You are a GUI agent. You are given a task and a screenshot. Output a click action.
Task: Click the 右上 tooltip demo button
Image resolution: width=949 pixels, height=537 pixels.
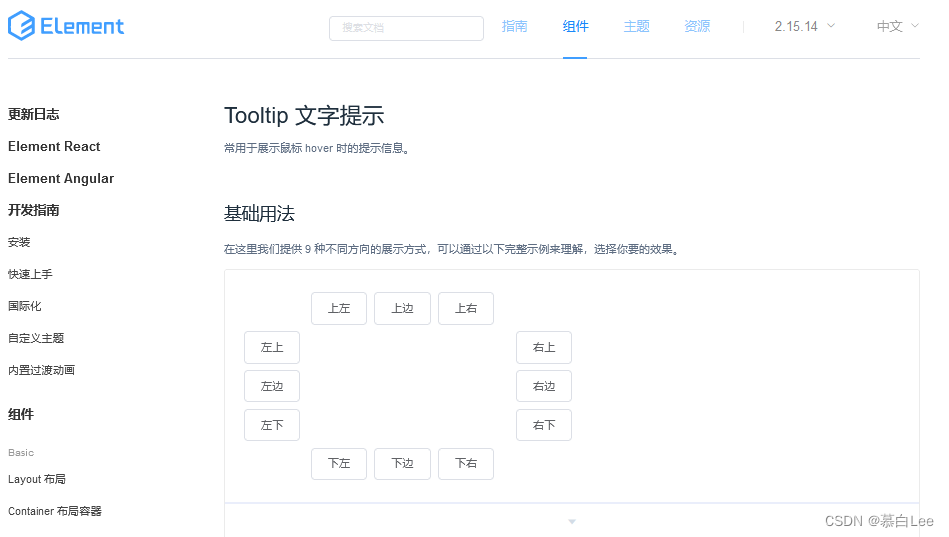[x=543, y=348]
